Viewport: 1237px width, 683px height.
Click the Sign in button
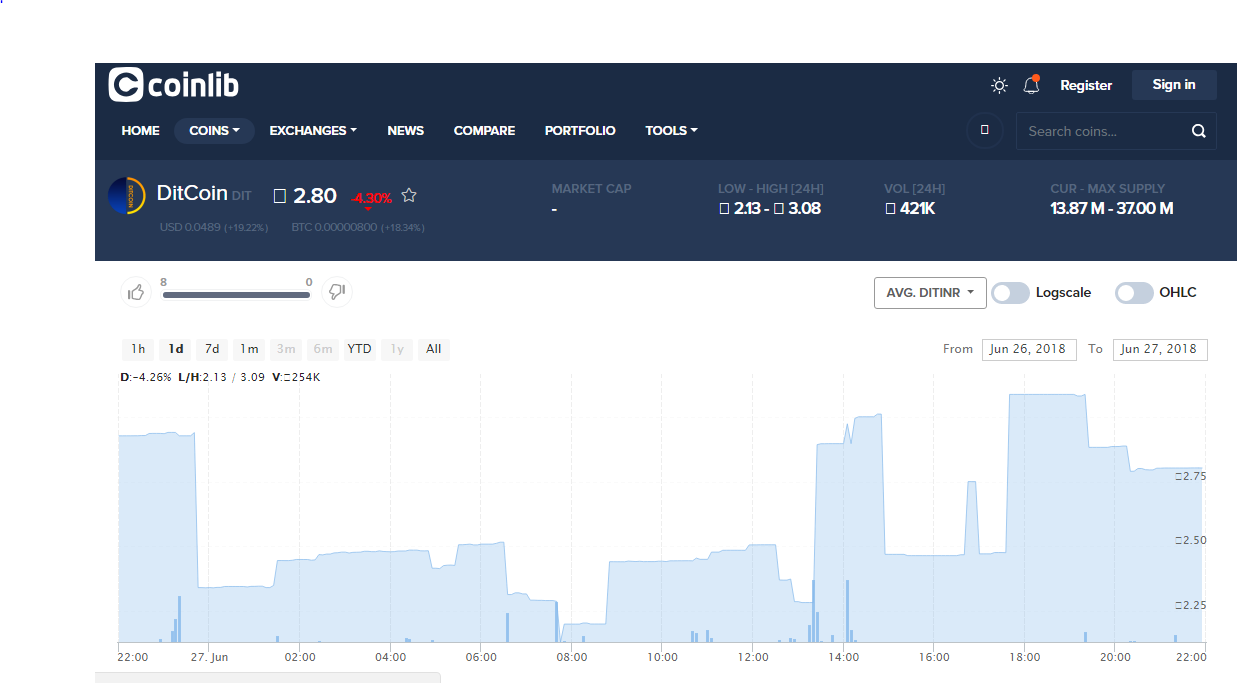coord(1174,85)
